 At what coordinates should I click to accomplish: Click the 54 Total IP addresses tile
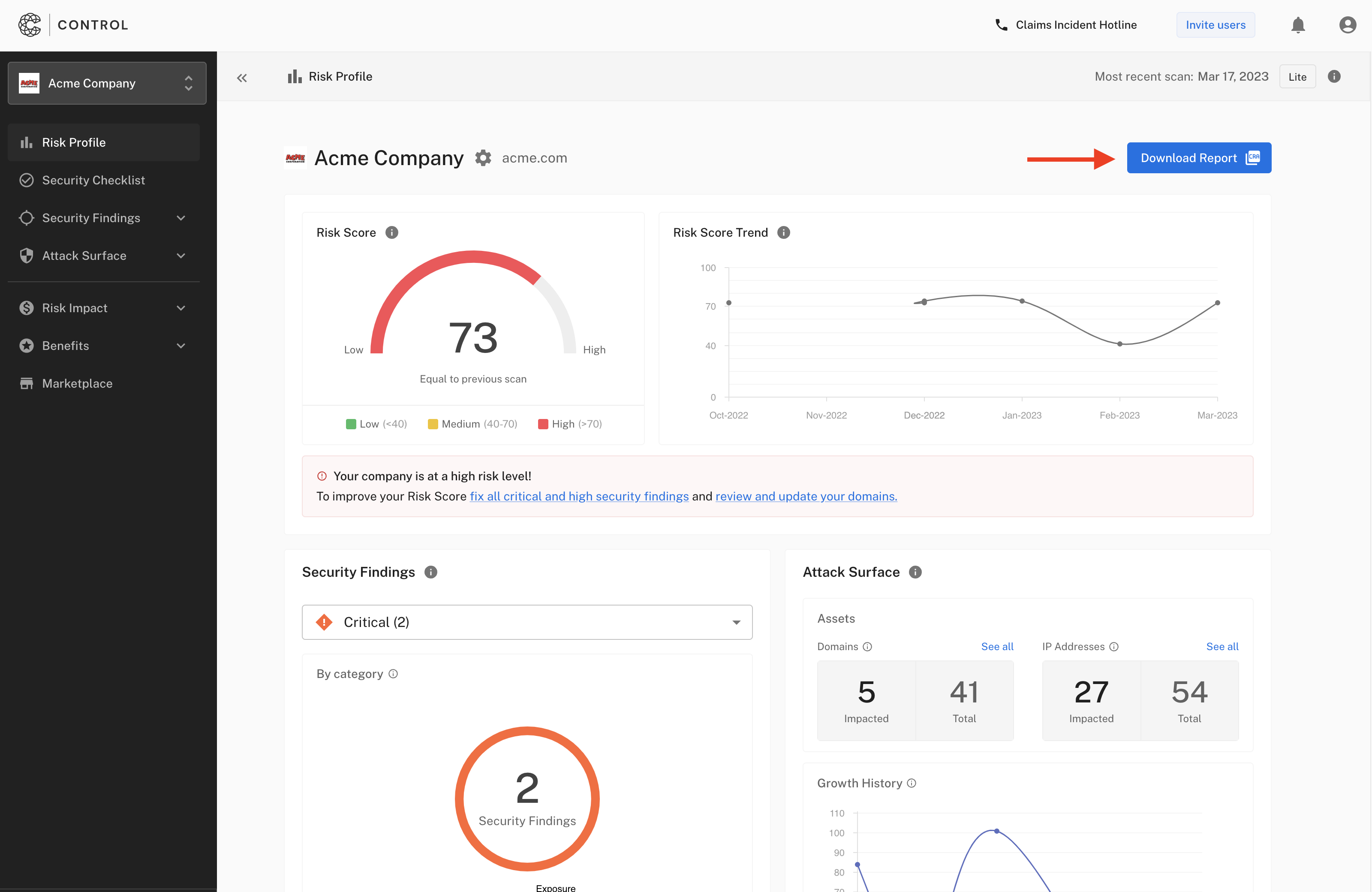click(x=1189, y=700)
